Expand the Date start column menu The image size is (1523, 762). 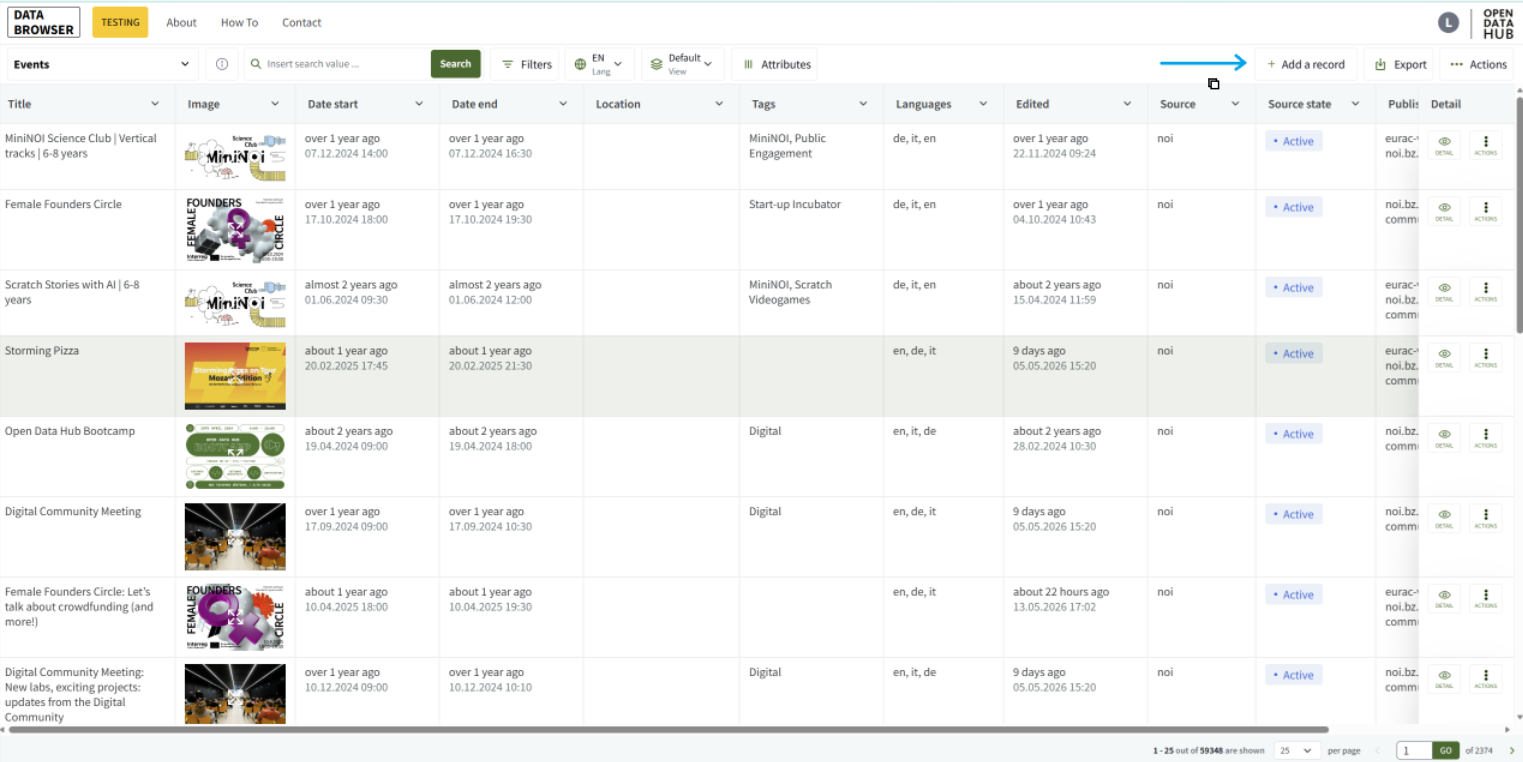coord(419,104)
